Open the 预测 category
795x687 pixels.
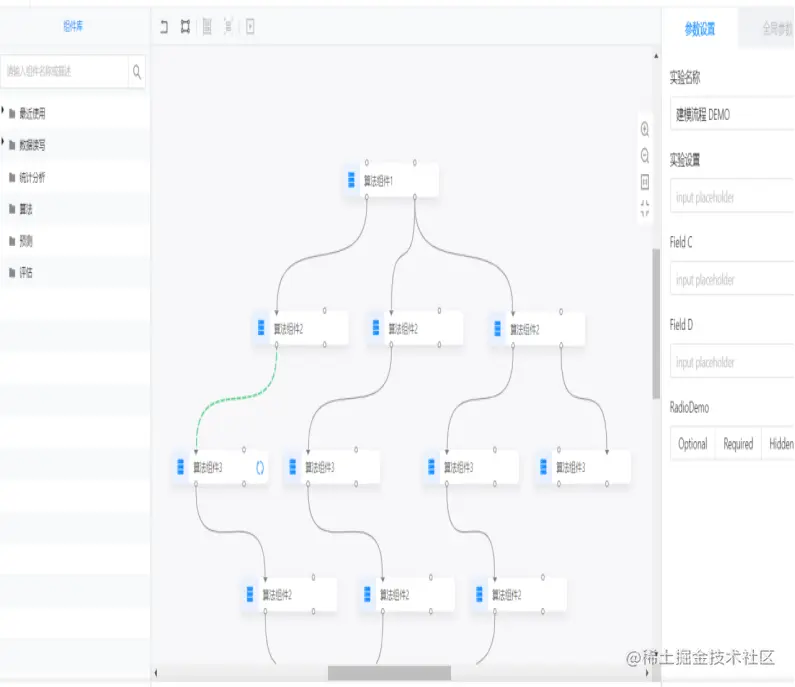[x=26, y=241]
